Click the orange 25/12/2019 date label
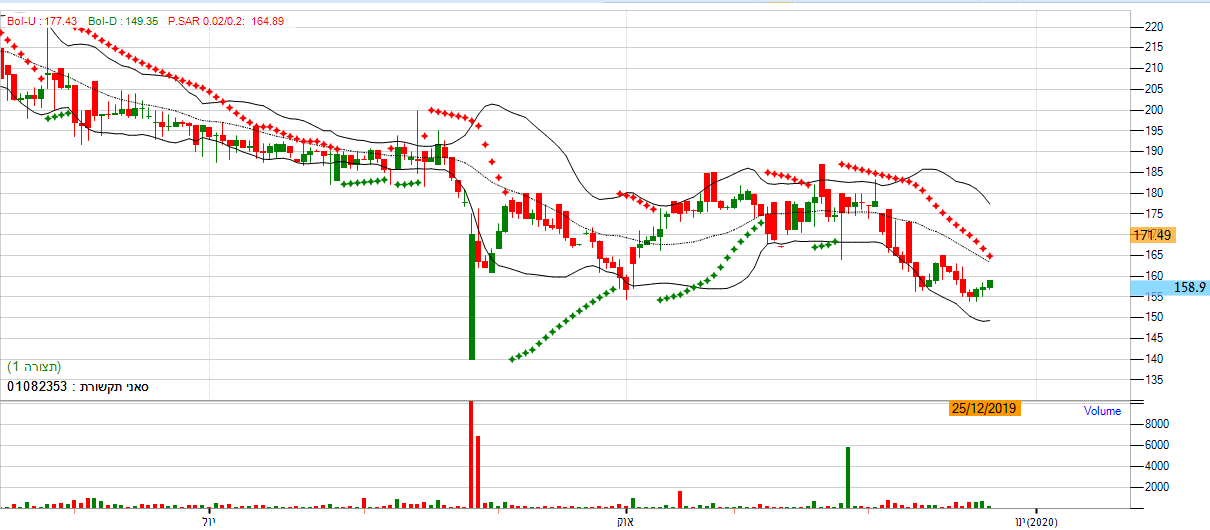 (x=985, y=408)
